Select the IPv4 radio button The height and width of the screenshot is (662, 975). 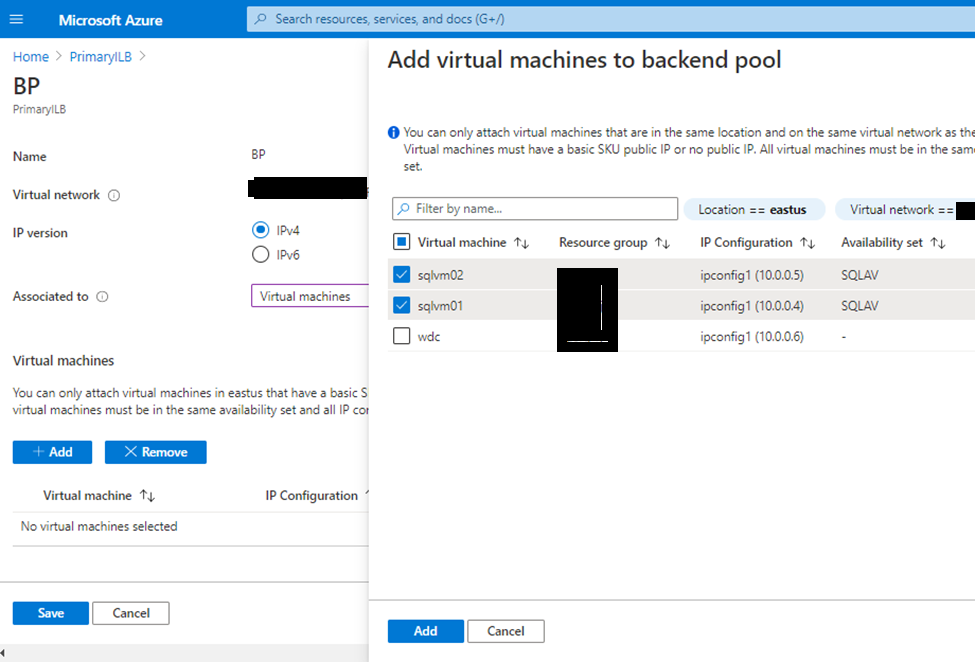[x=261, y=230]
